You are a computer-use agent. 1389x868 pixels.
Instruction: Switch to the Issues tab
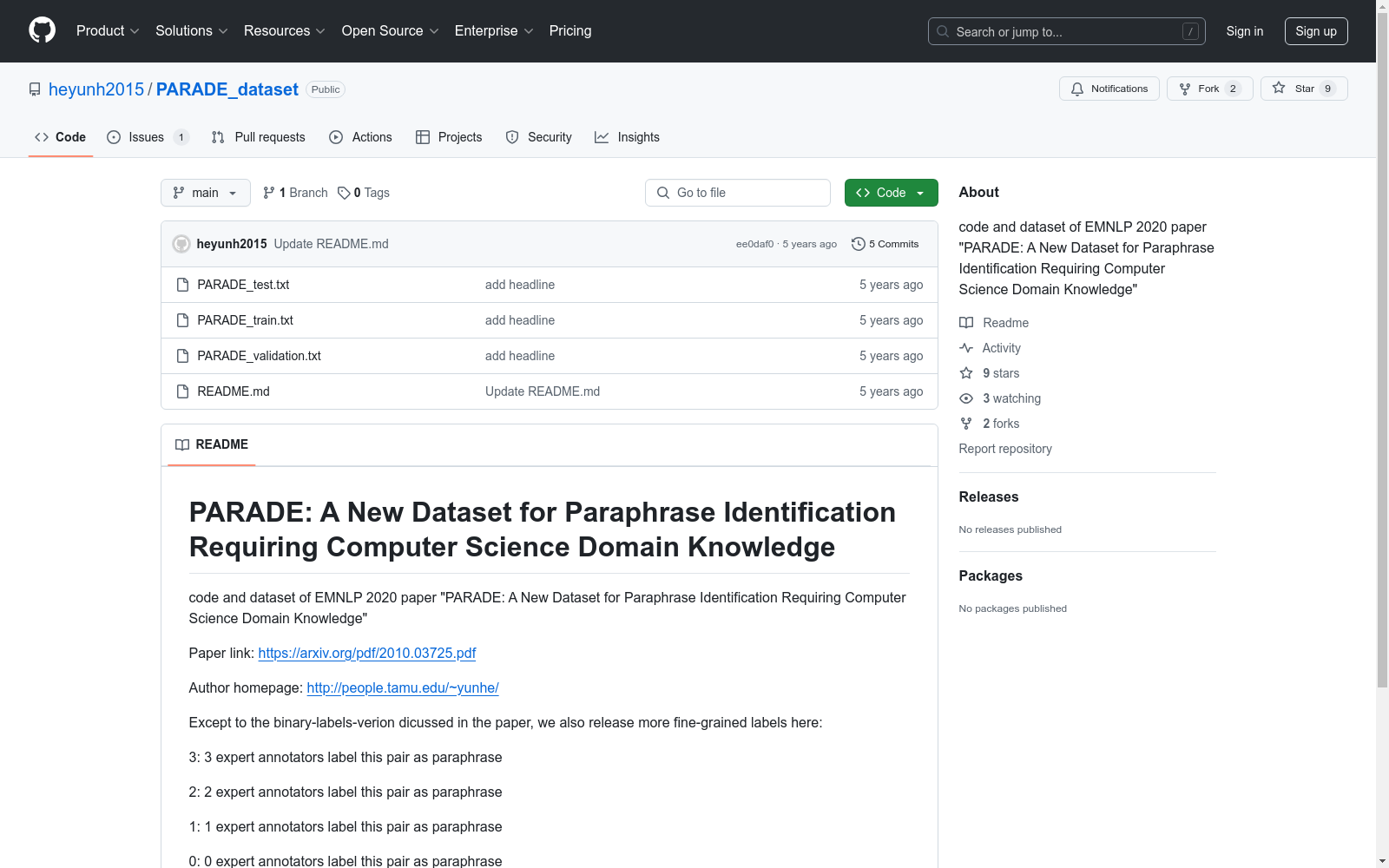click(x=148, y=137)
